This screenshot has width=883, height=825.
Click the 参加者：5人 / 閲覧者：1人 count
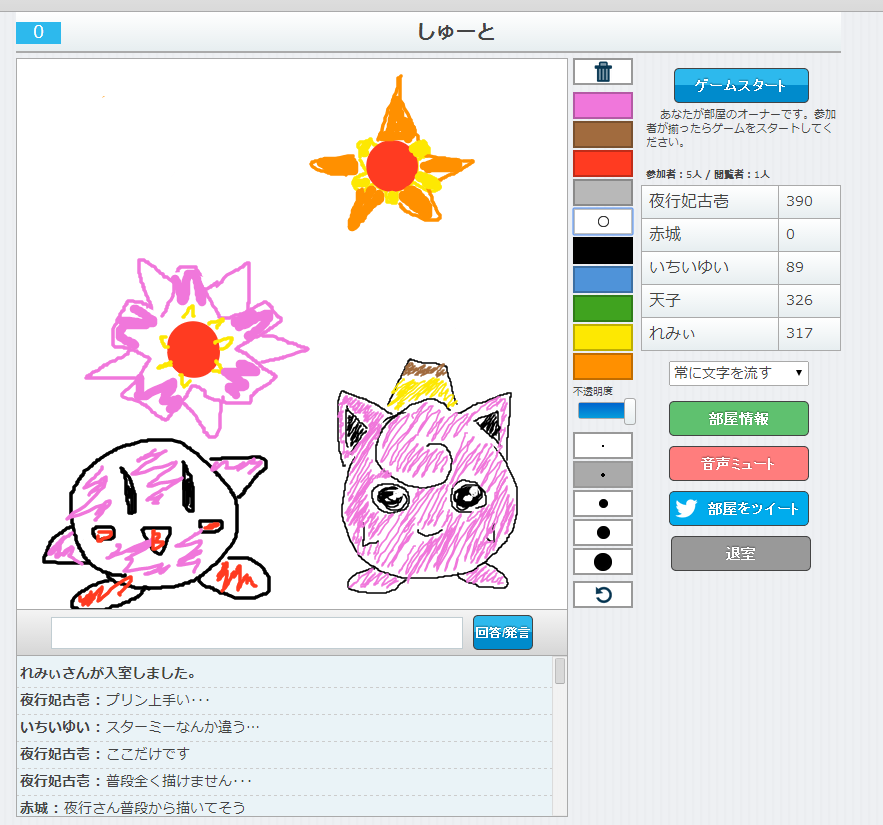tap(708, 175)
